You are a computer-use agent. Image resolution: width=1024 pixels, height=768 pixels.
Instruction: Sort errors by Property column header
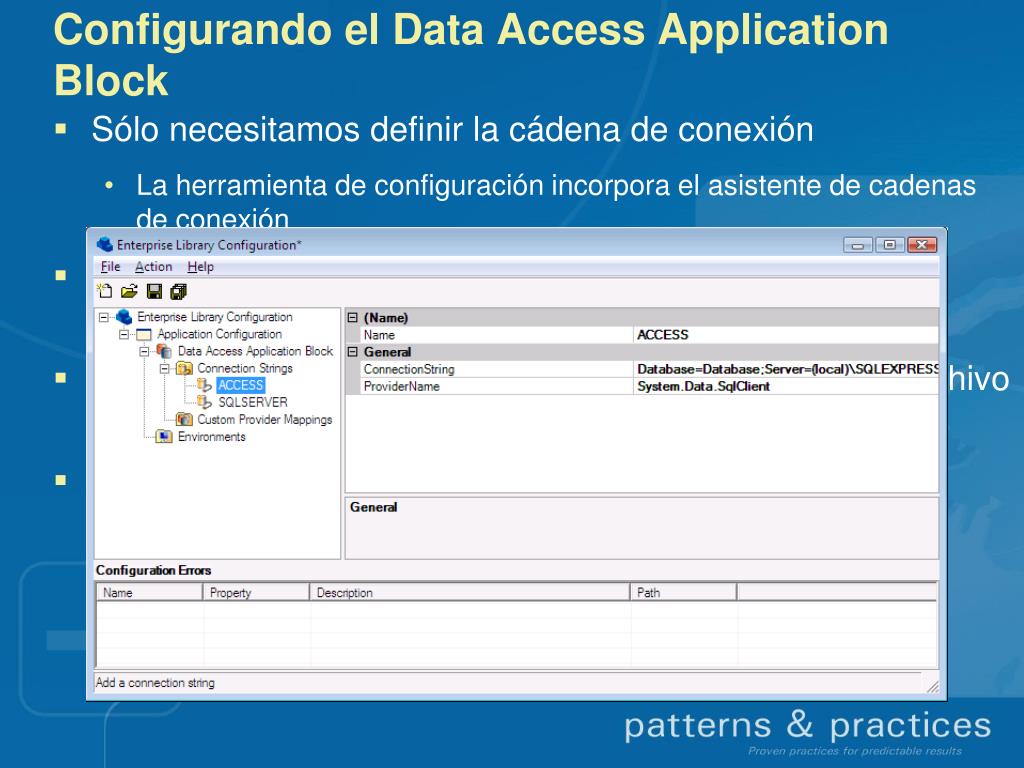(256, 592)
